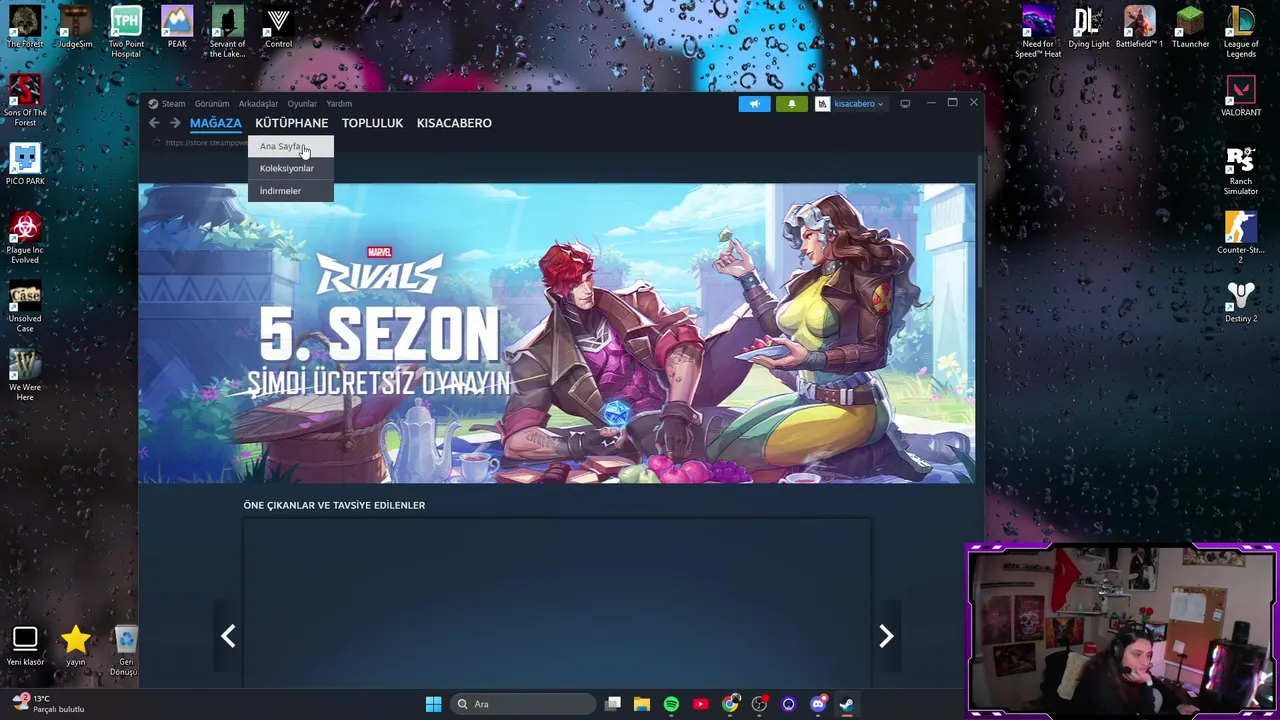The width and height of the screenshot is (1280, 720).
Task: Open Unsolved Case desktop shortcut
Action: click(x=25, y=307)
